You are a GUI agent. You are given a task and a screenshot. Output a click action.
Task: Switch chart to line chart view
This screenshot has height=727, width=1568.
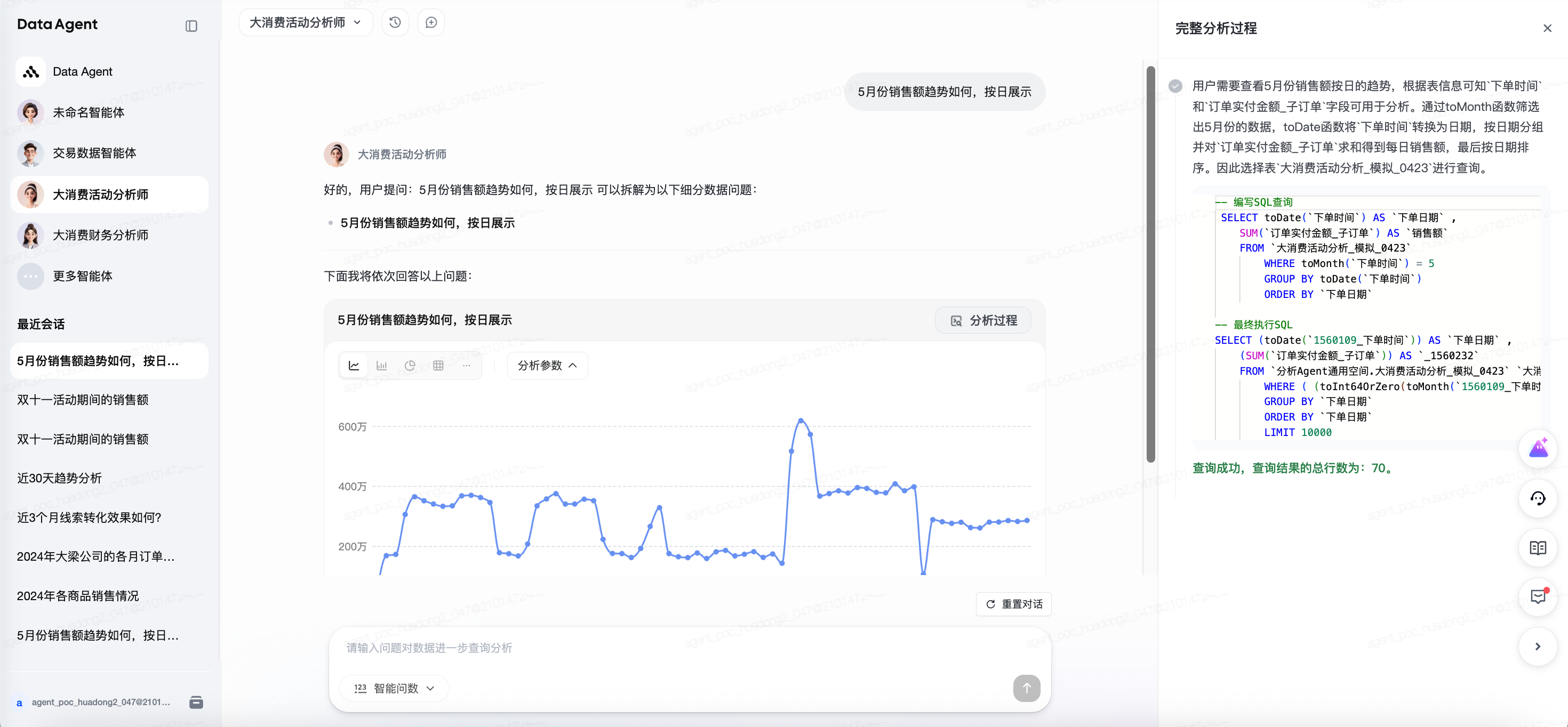(354, 366)
